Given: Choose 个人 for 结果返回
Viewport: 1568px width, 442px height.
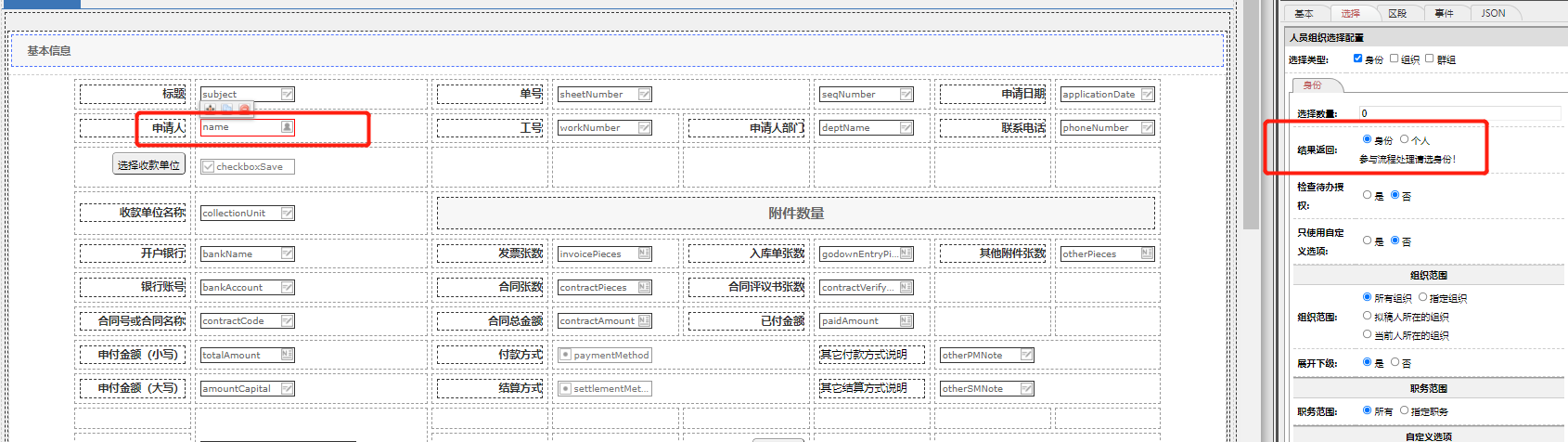Looking at the screenshot, I should tap(1404, 139).
